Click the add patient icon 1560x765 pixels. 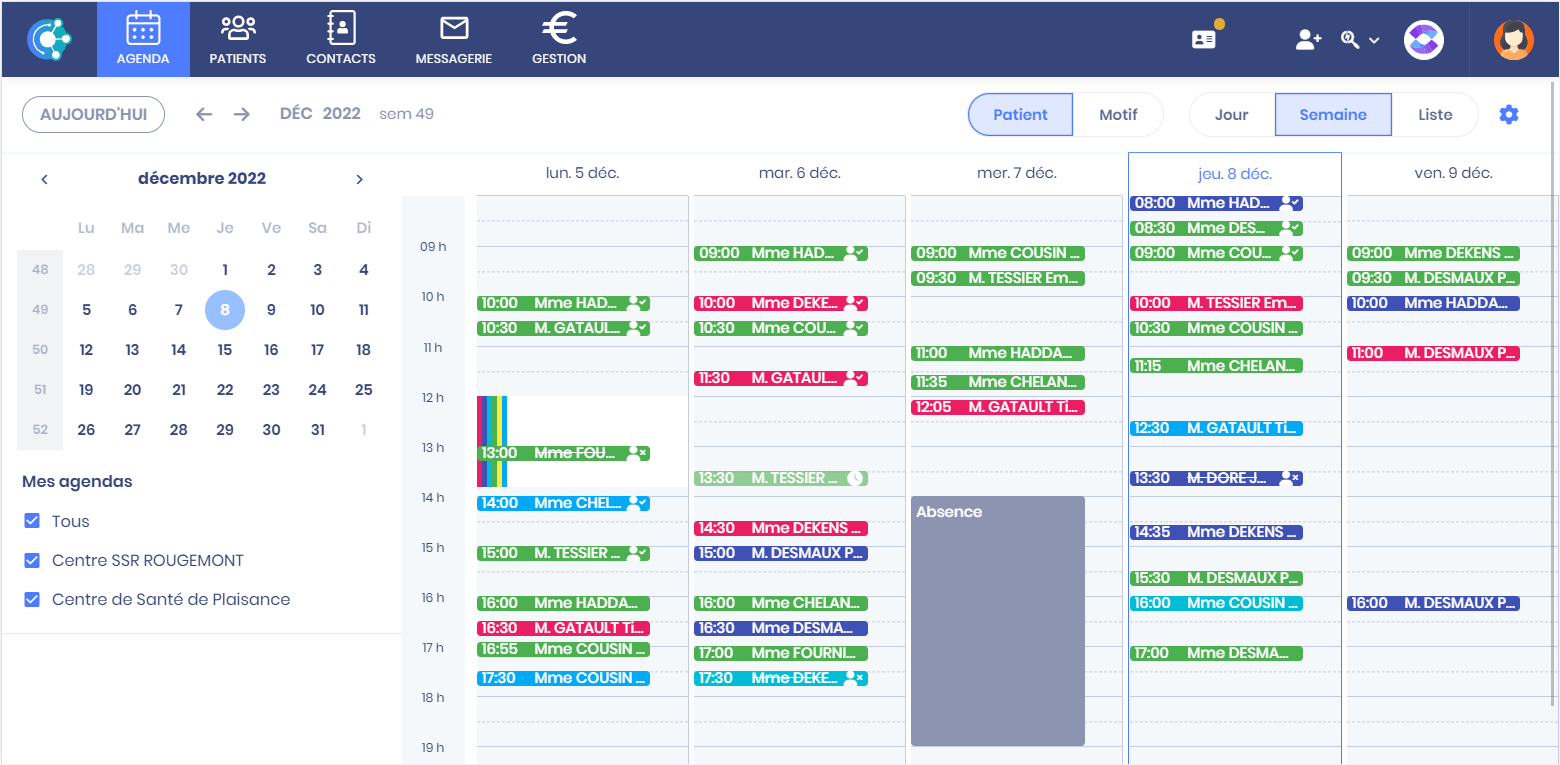pyautogui.click(x=1308, y=39)
